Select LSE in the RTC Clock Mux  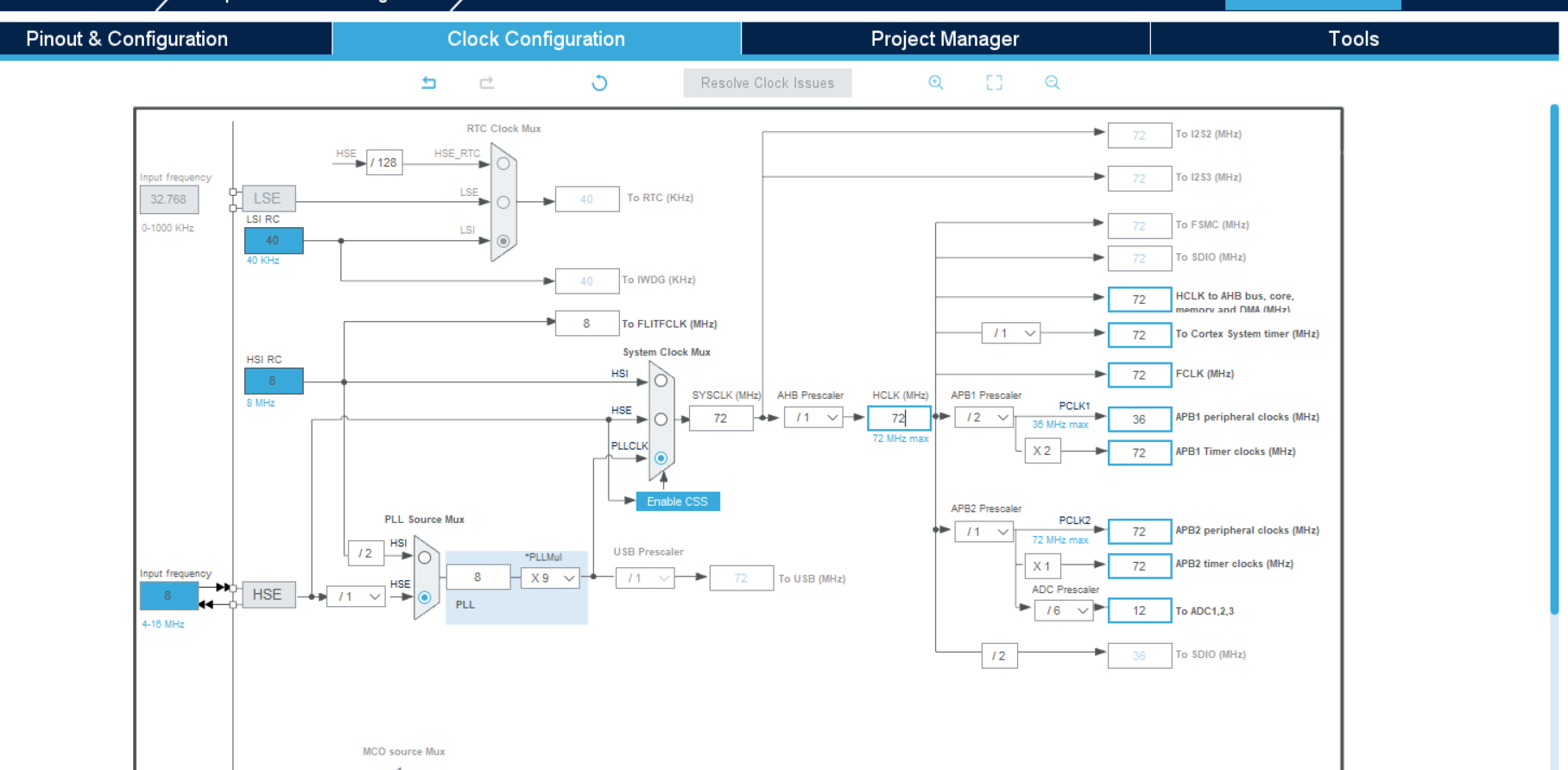tap(503, 202)
